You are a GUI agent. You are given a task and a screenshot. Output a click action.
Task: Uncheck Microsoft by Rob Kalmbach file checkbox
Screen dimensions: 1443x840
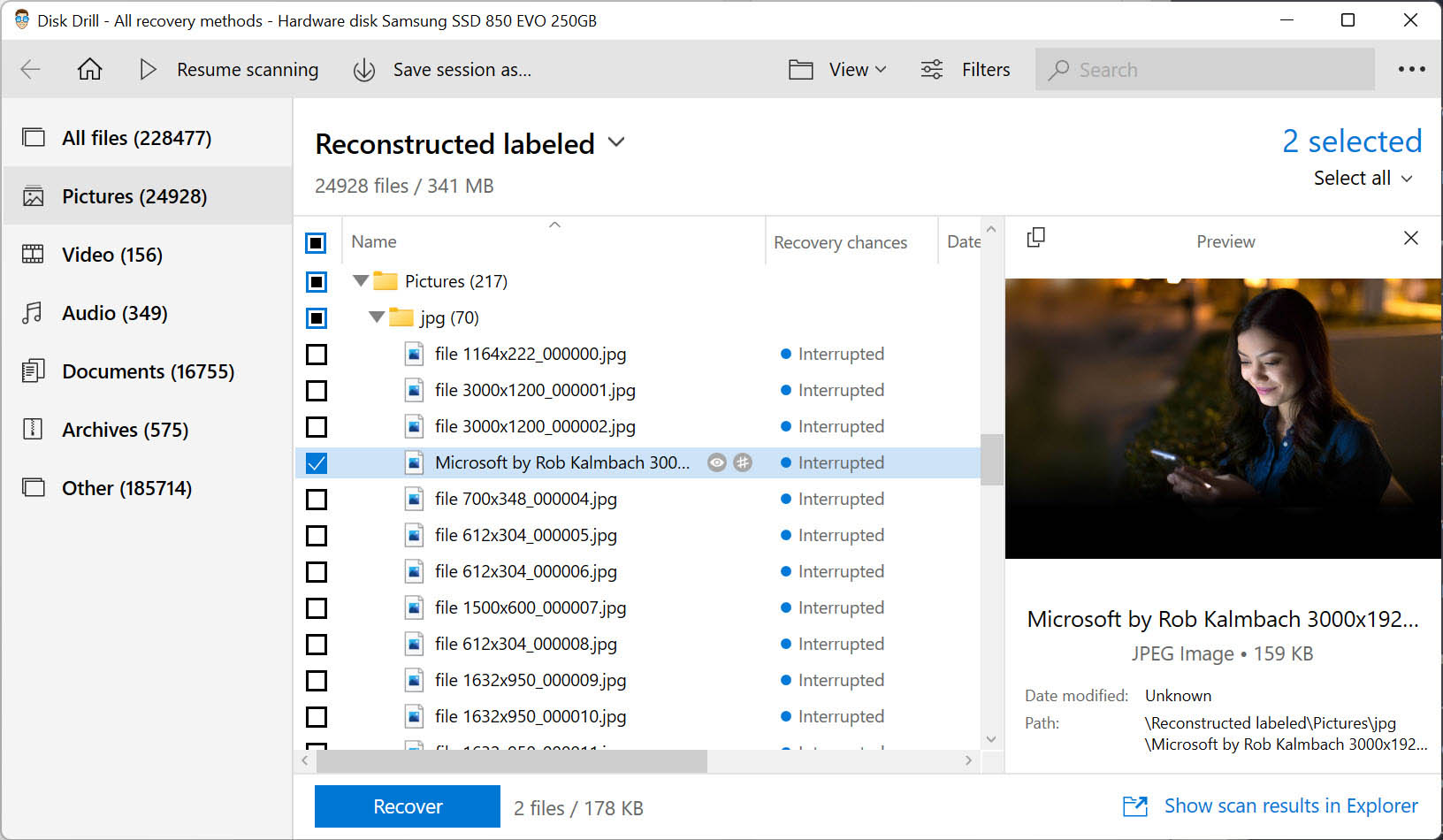tap(316, 462)
